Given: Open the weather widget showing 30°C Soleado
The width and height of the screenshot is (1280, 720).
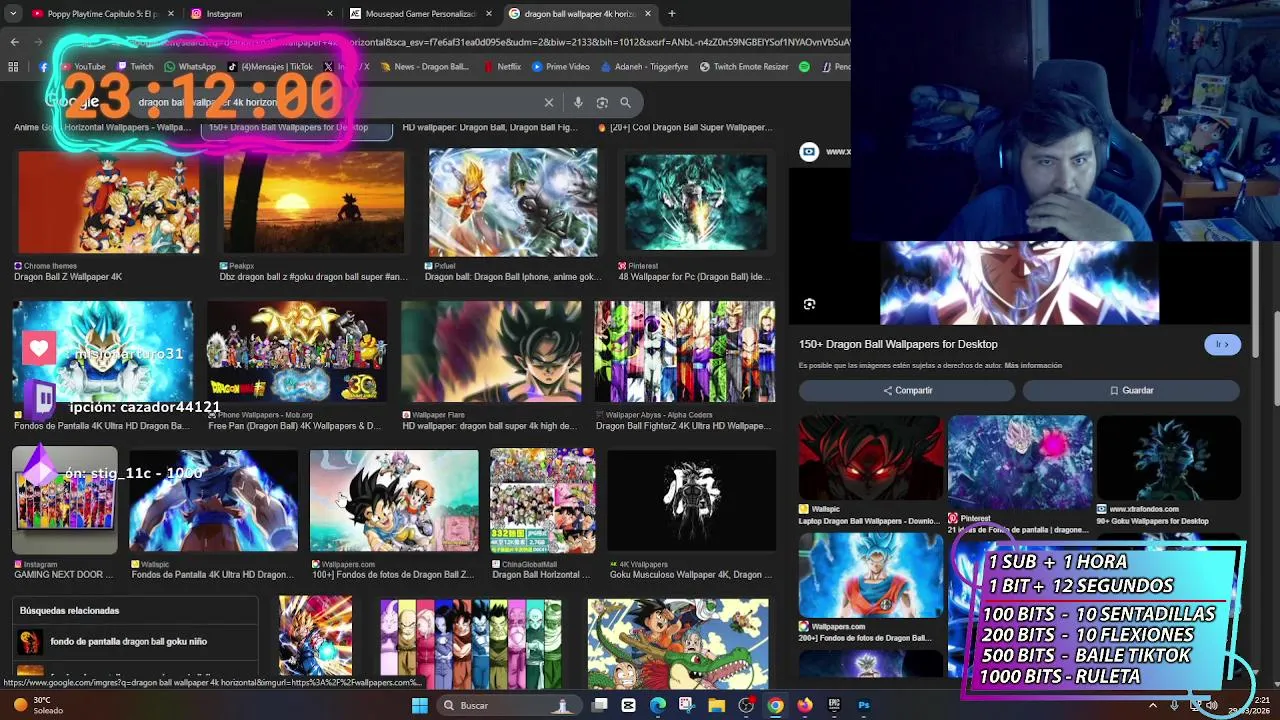Looking at the screenshot, I should (x=38, y=706).
